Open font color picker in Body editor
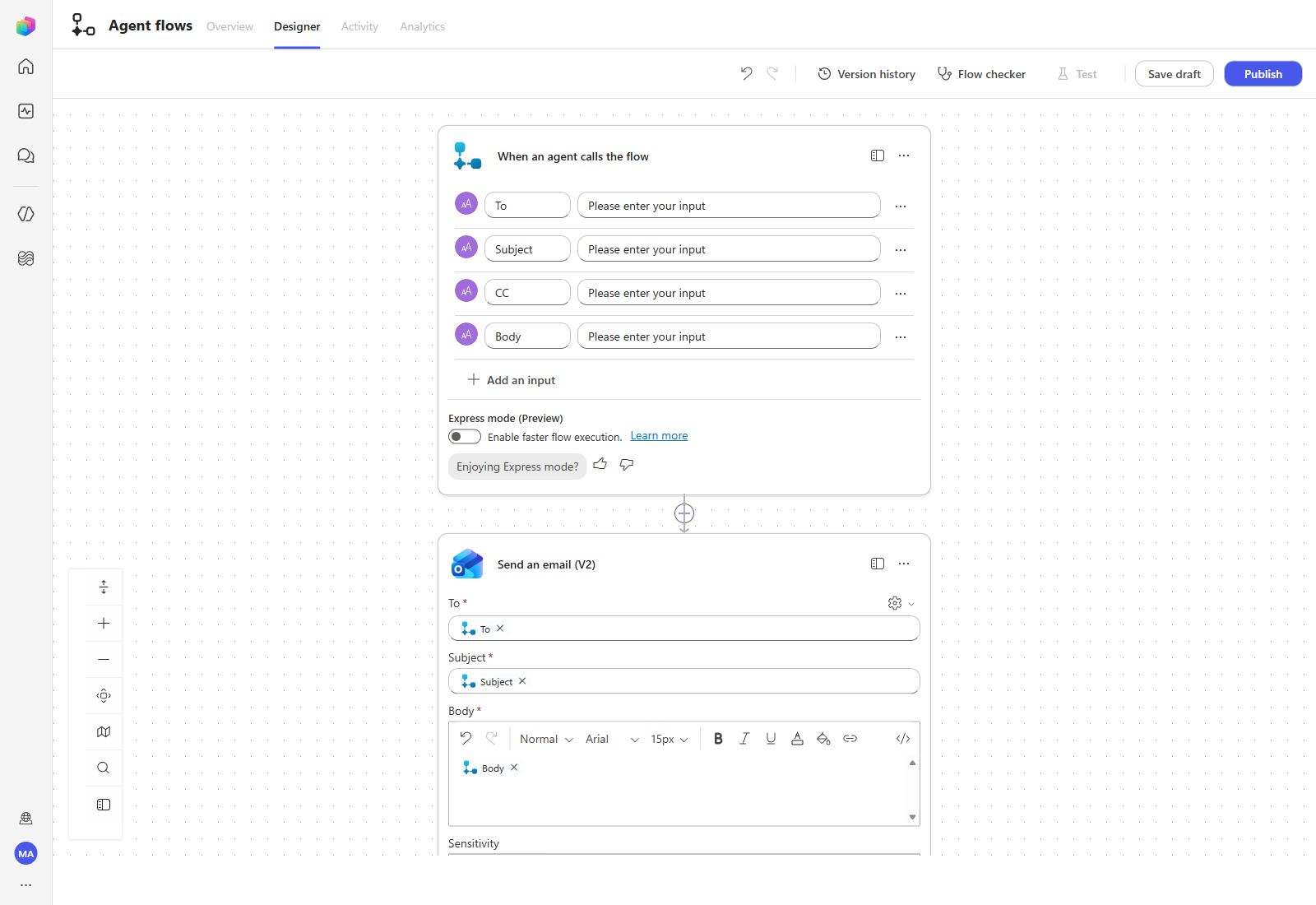 [x=797, y=739]
